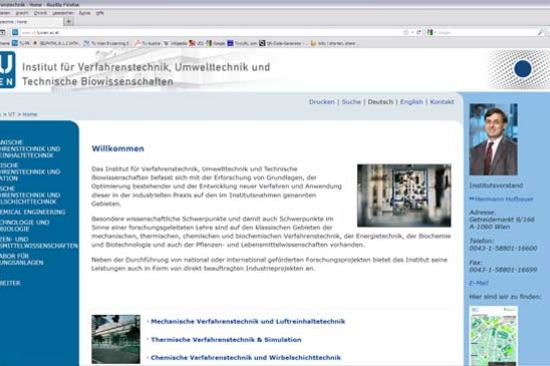Open the search engine selector icon
This screenshot has height=366, width=550.
tap(430, 32)
